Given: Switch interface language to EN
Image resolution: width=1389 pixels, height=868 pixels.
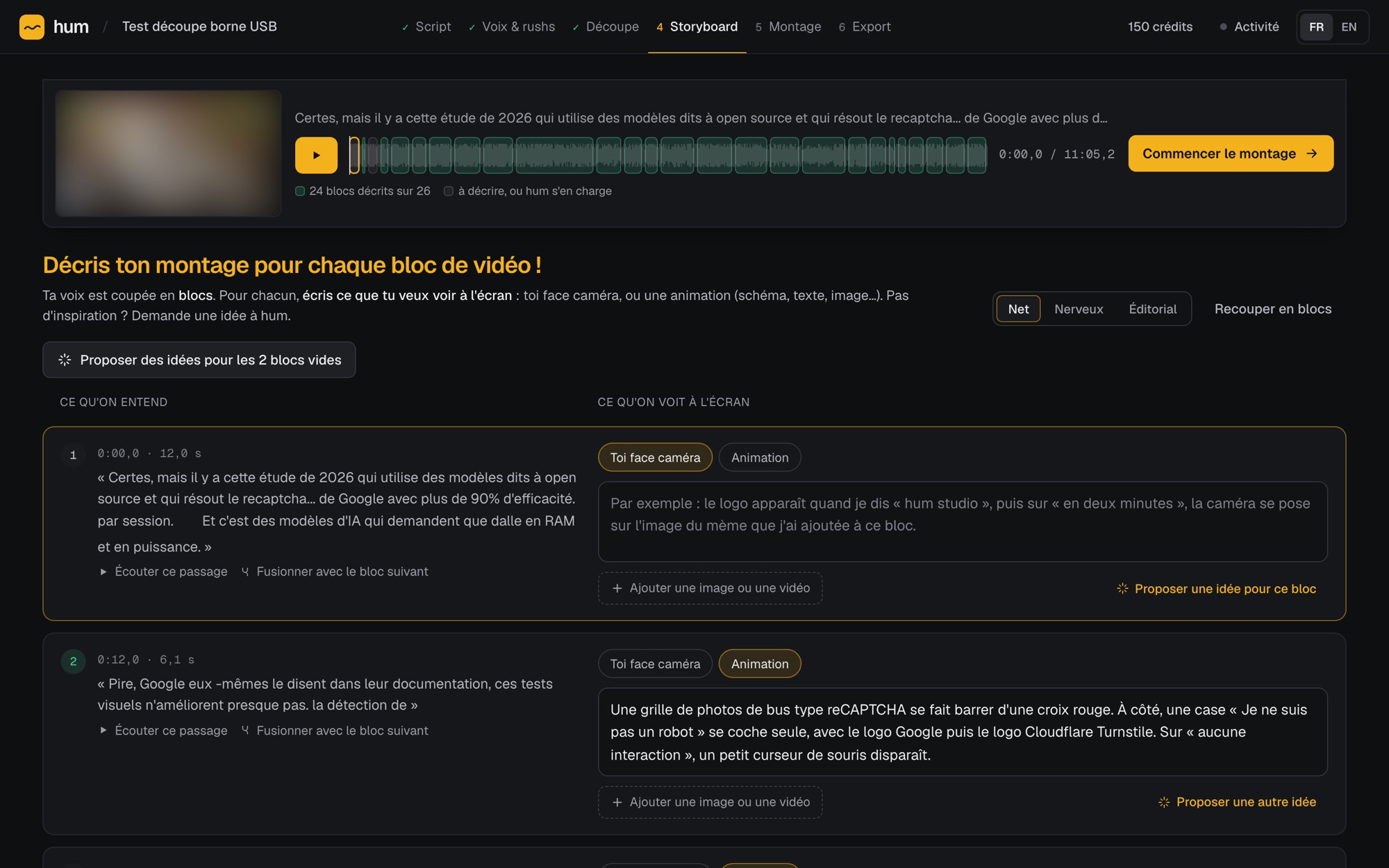Looking at the screenshot, I should pyautogui.click(x=1349, y=27).
